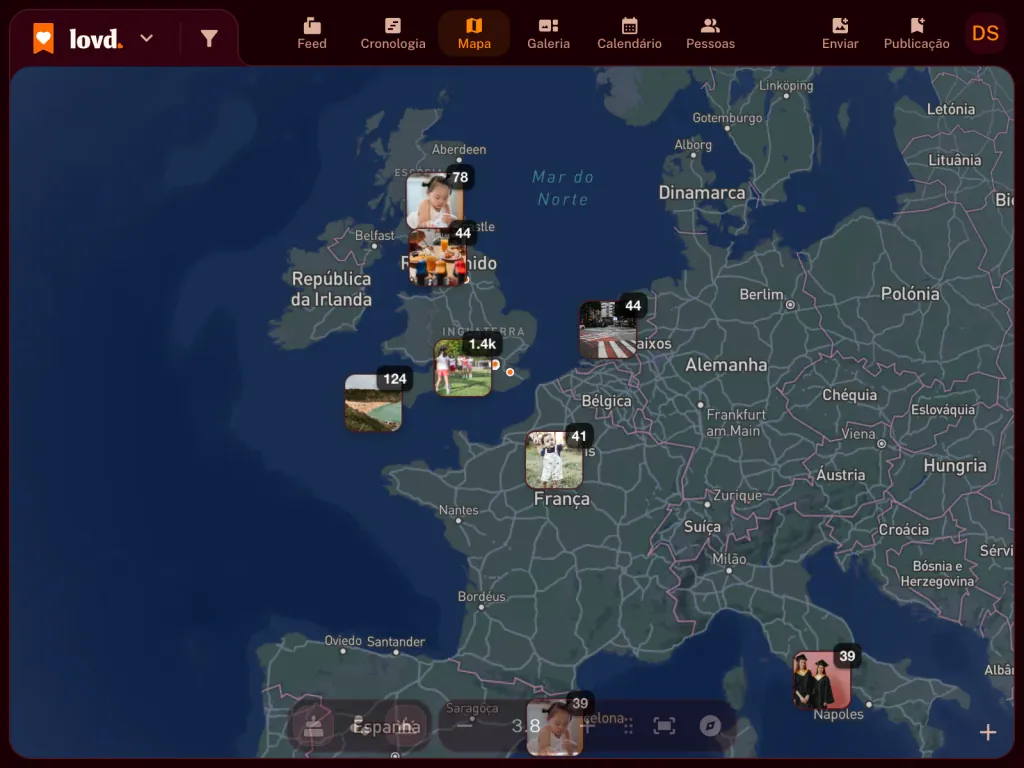Click the Berlim city label
The height and width of the screenshot is (768, 1024).
click(761, 295)
